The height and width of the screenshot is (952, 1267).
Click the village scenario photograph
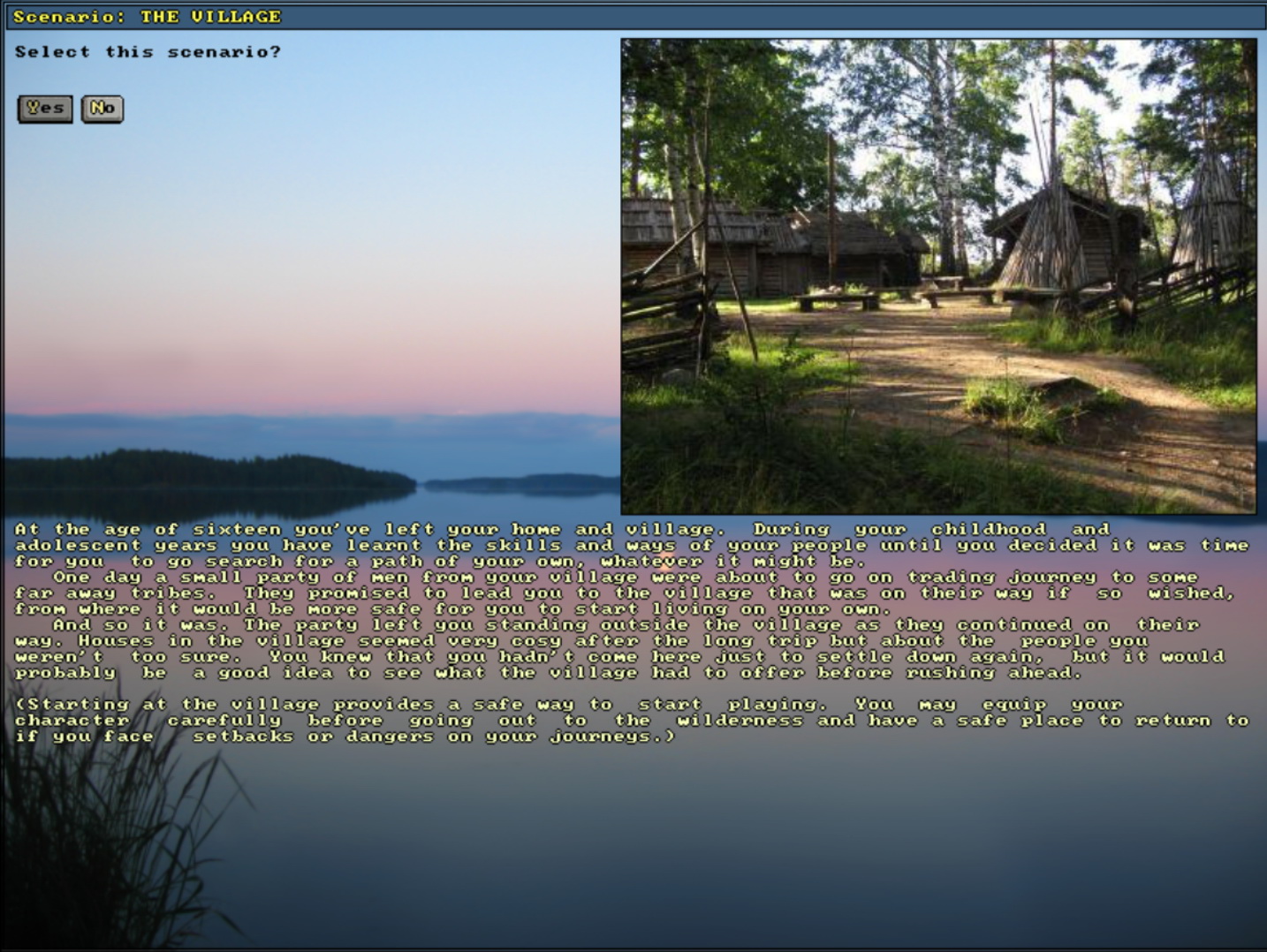coord(937,276)
